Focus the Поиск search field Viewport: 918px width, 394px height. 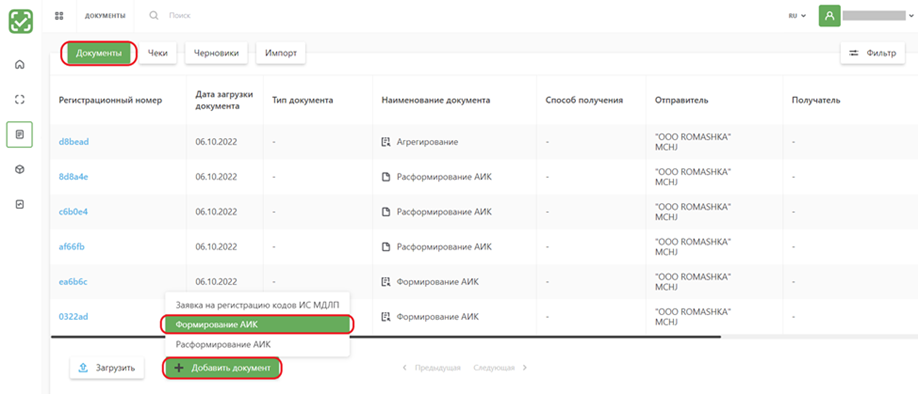pos(180,16)
